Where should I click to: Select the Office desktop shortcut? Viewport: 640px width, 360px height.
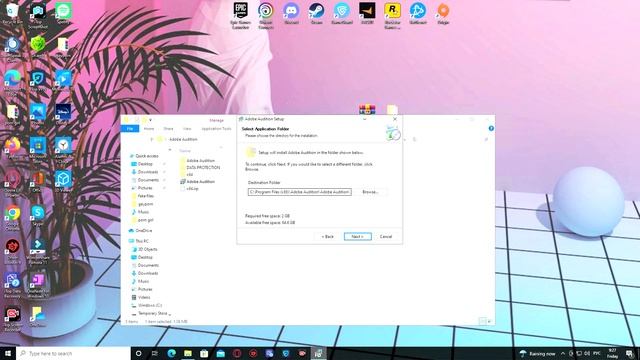click(x=38, y=182)
